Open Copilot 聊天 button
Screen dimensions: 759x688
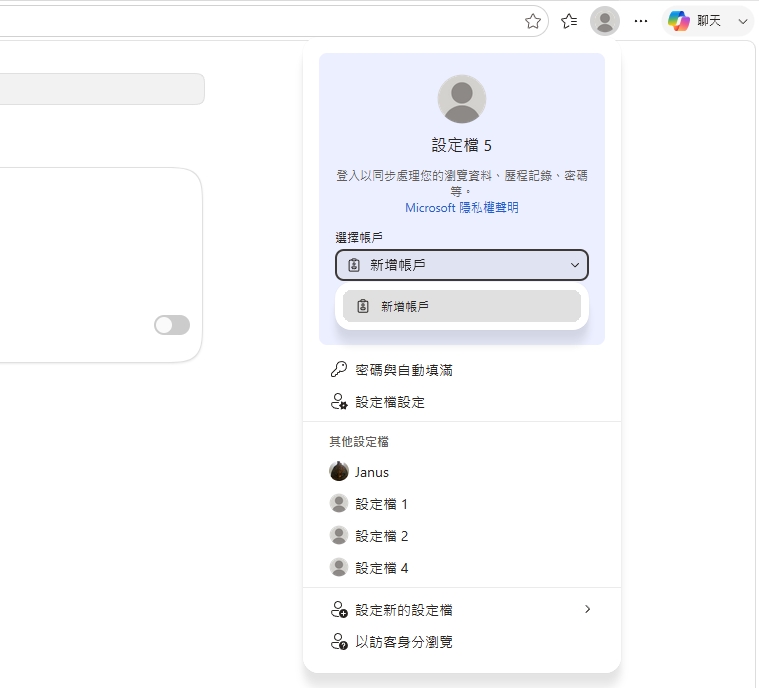(695, 21)
